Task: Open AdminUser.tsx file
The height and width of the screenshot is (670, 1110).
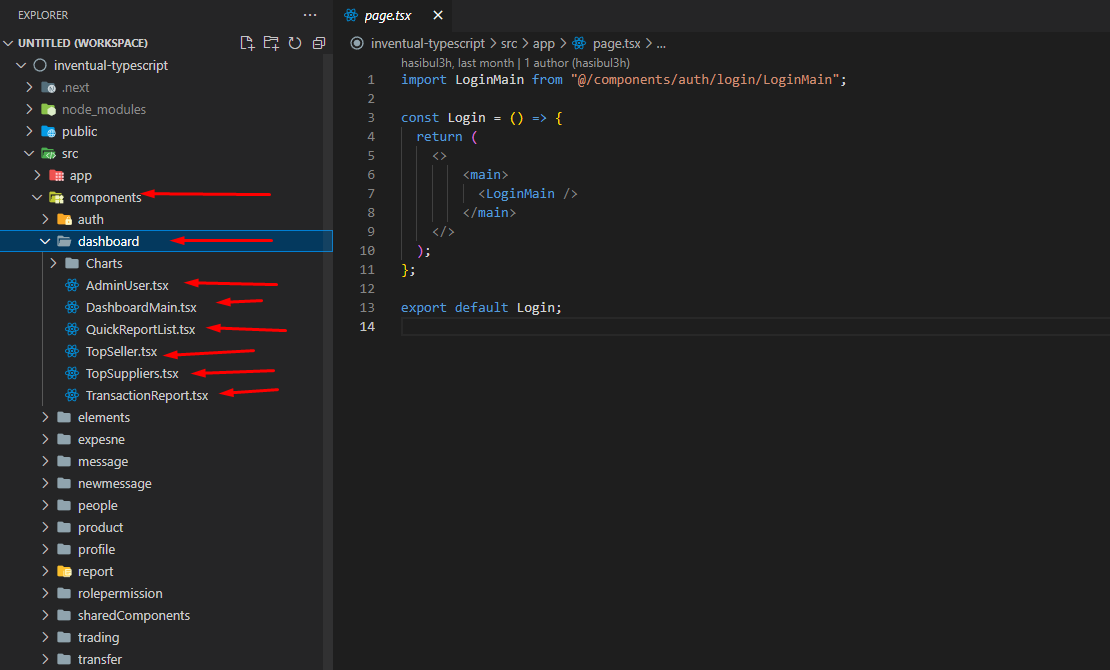Action: coord(127,285)
